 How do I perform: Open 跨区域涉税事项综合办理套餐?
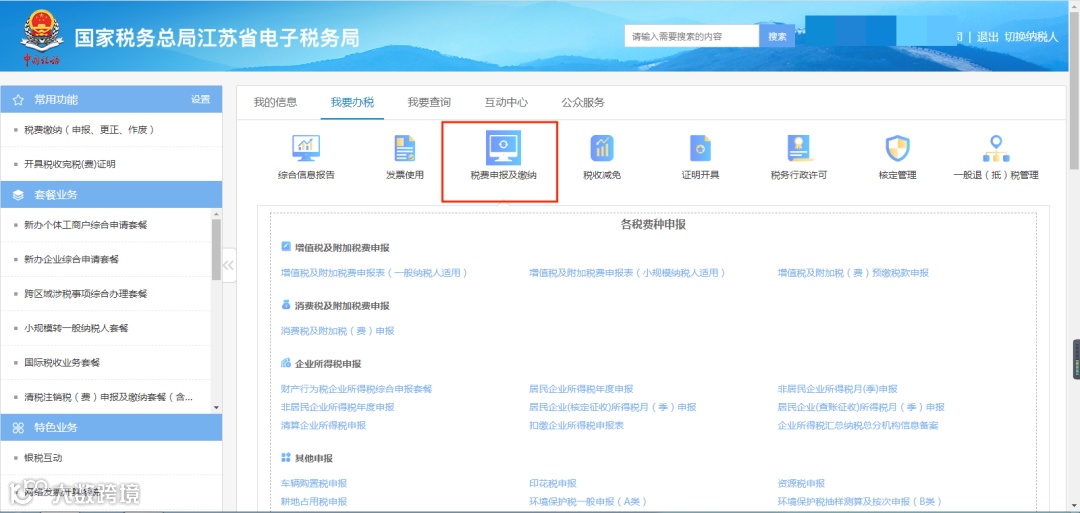[85, 293]
